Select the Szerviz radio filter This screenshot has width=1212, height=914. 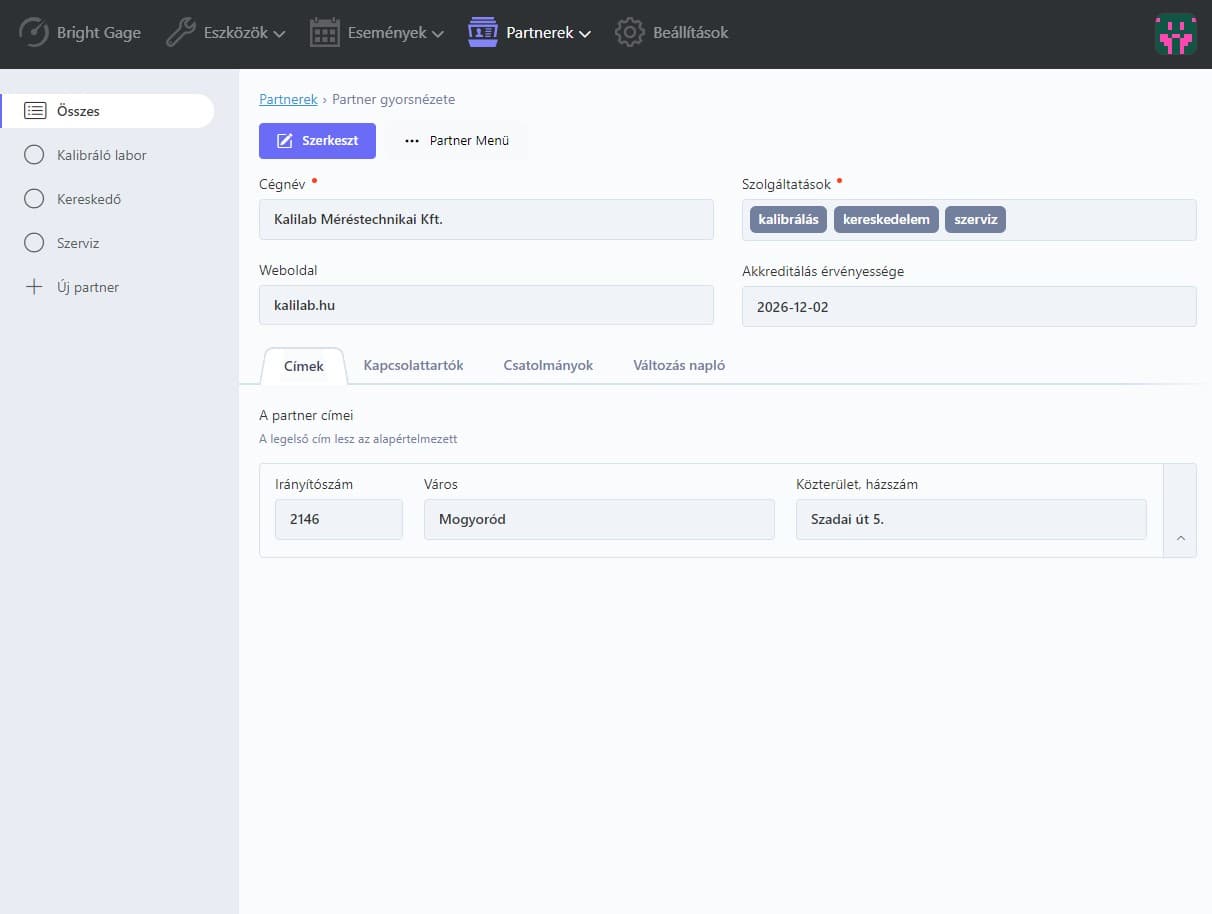(34, 243)
